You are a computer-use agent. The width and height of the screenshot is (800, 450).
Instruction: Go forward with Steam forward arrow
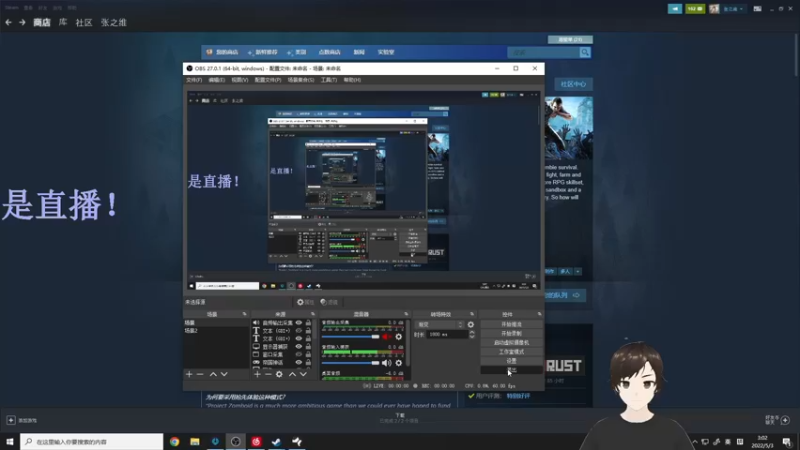point(22,22)
